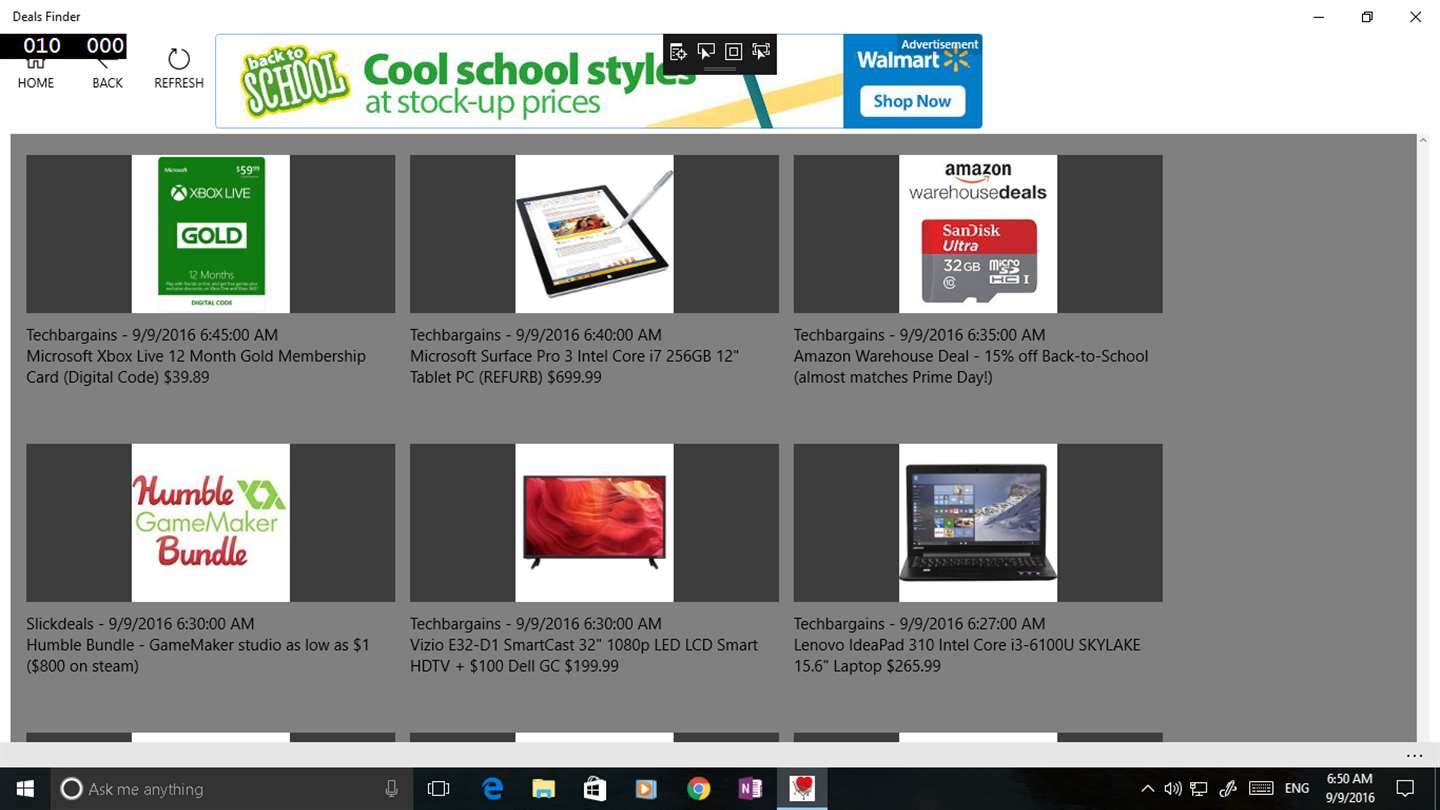Click scroll up arrow of deals list
The height and width of the screenshot is (810, 1440).
pos(1423,141)
